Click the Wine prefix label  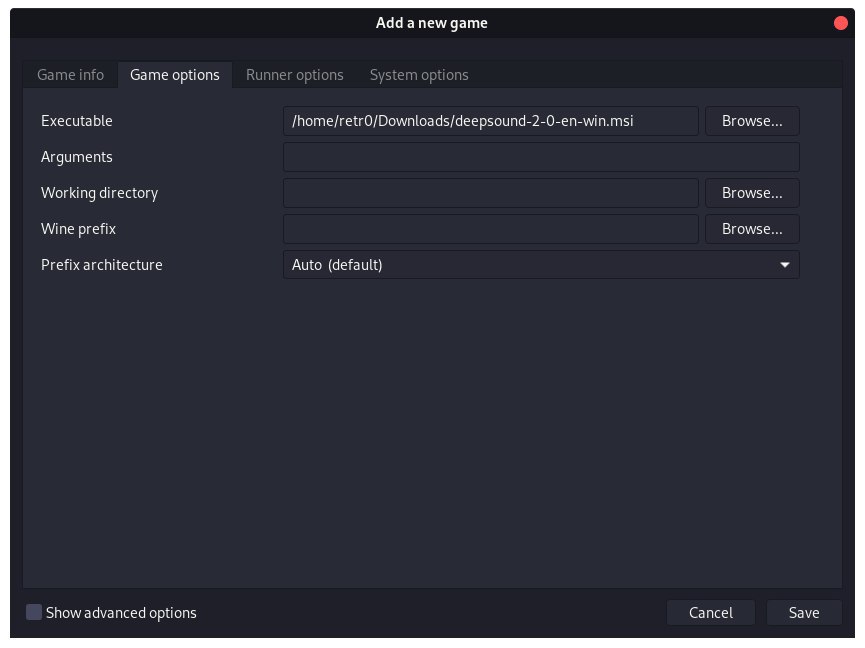(78, 229)
